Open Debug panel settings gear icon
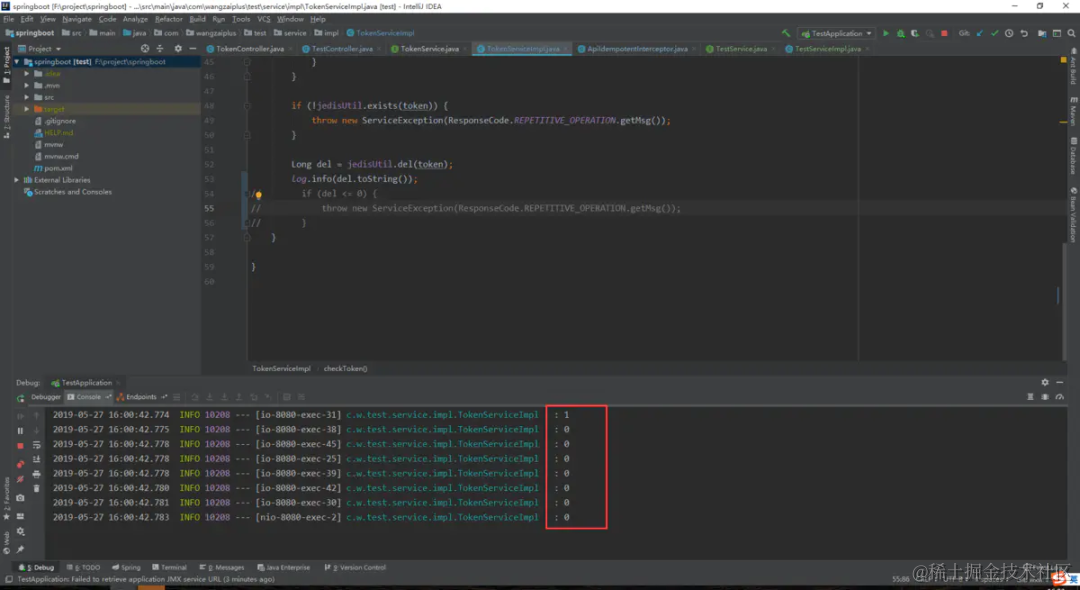Screen dimensions: 1080x590 click(1045, 382)
